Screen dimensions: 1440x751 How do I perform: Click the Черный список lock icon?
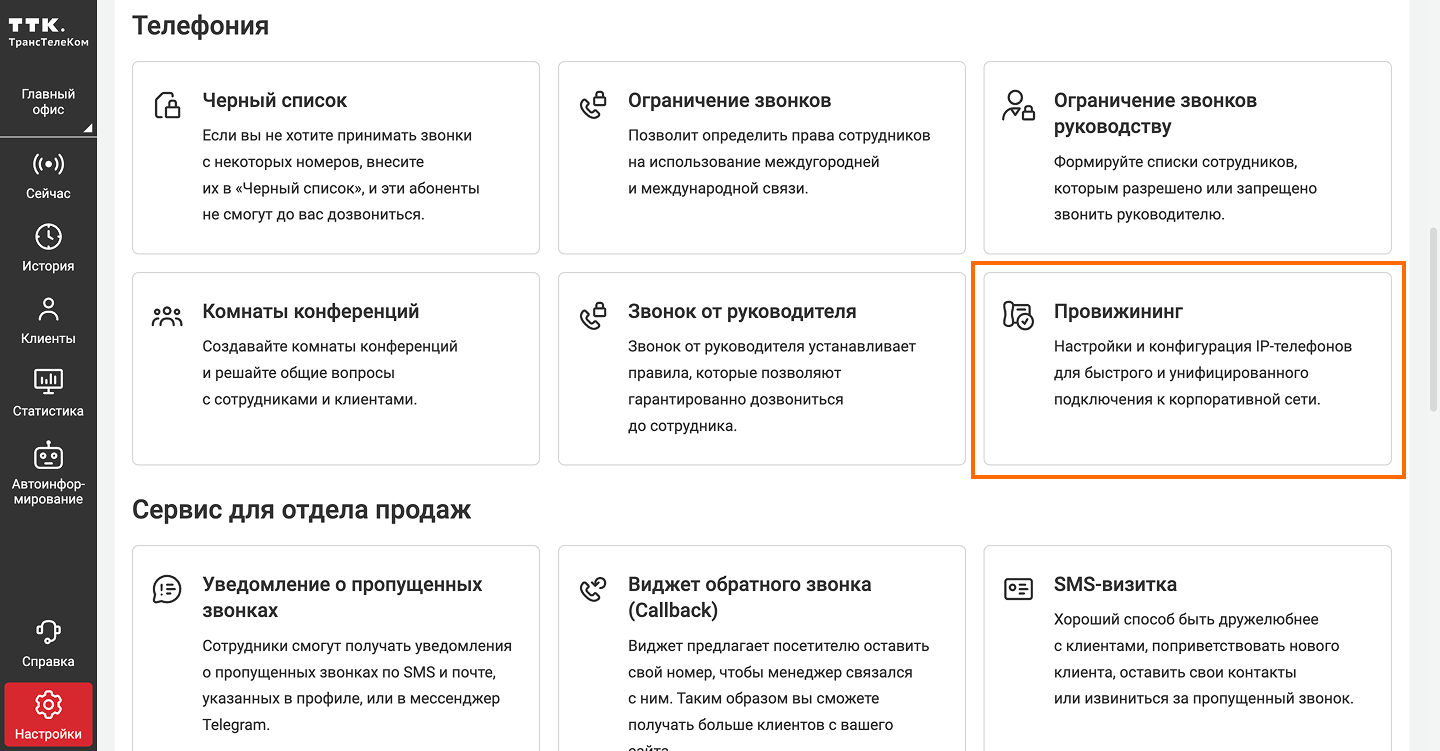point(167,105)
